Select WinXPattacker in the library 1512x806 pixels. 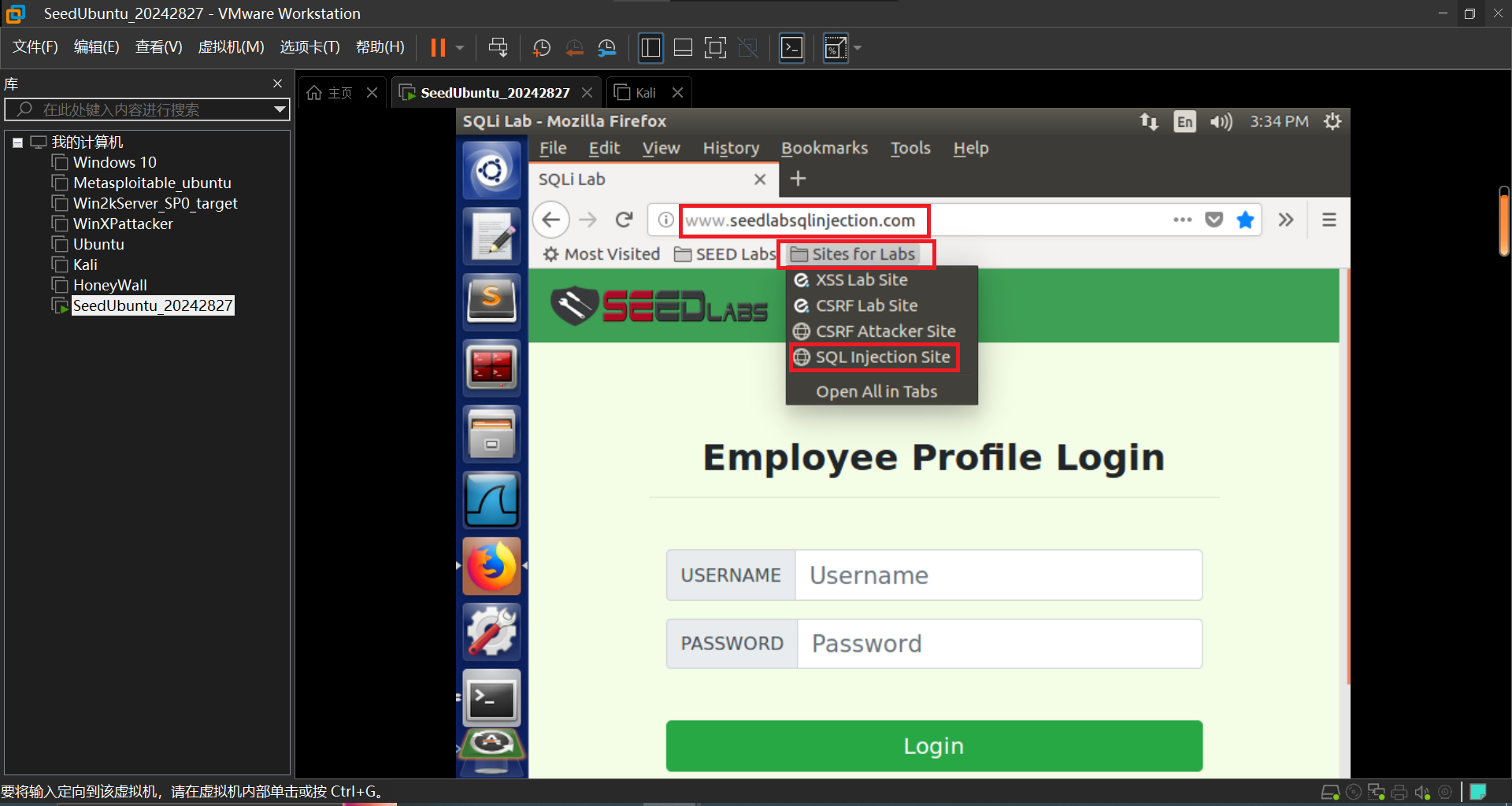(x=123, y=224)
